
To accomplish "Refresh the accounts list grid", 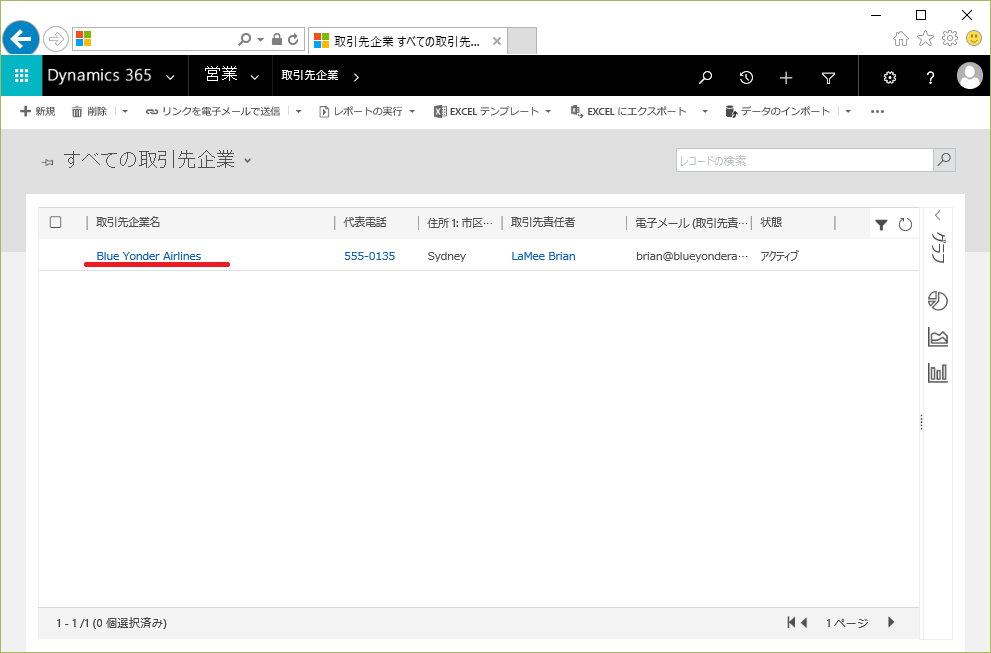I will click(906, 224).
